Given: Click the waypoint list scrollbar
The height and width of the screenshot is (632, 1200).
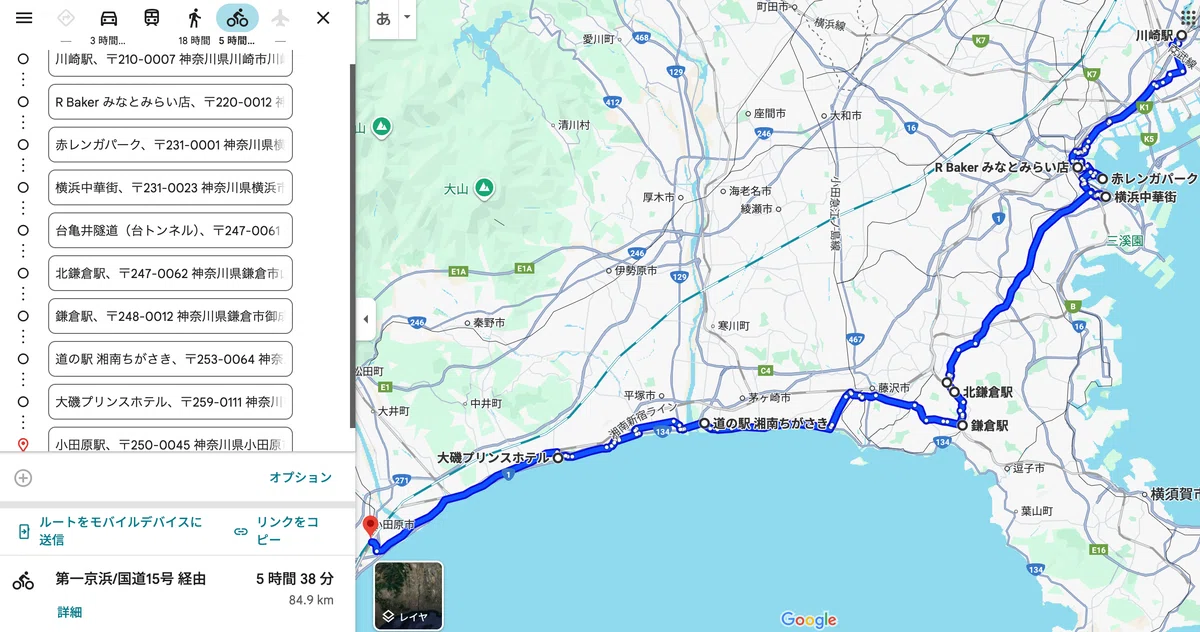Looking at the screenshot, I should click(351, 245).
